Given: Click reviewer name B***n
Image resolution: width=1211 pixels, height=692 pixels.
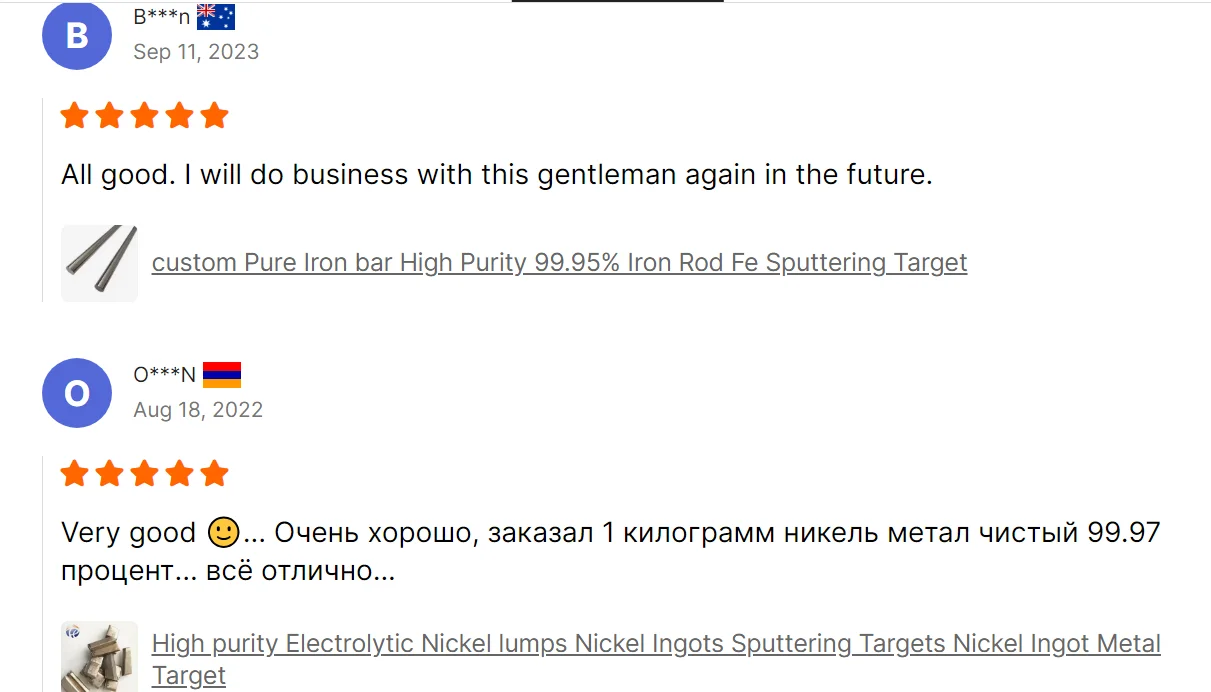Looking at the screenshot, I should pos(161,17).
